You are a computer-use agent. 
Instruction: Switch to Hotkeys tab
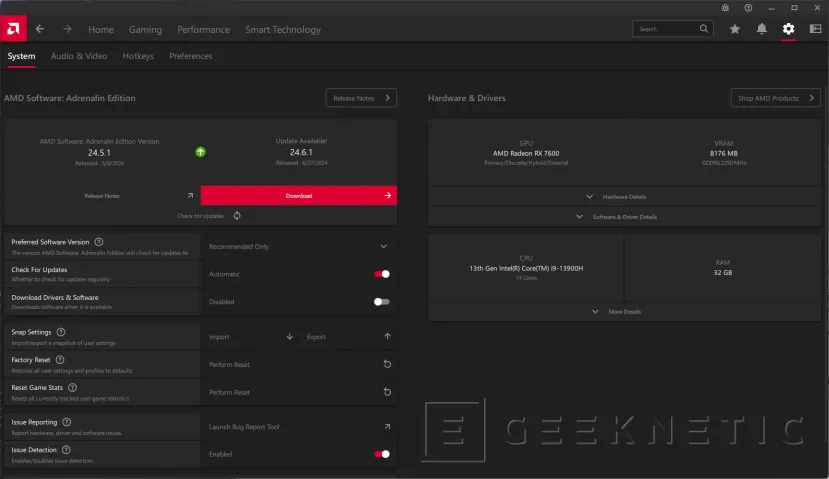coord(138,56)
